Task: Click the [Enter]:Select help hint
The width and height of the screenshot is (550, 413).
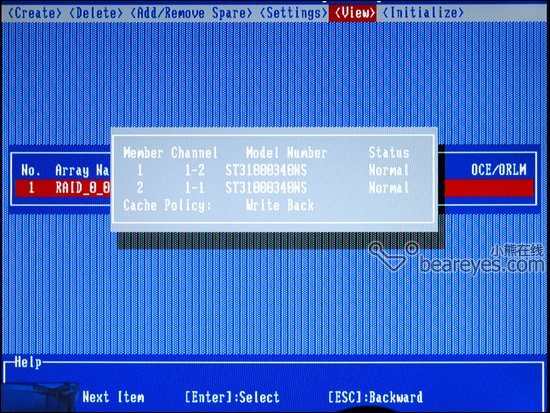Action: coord(232,397)
